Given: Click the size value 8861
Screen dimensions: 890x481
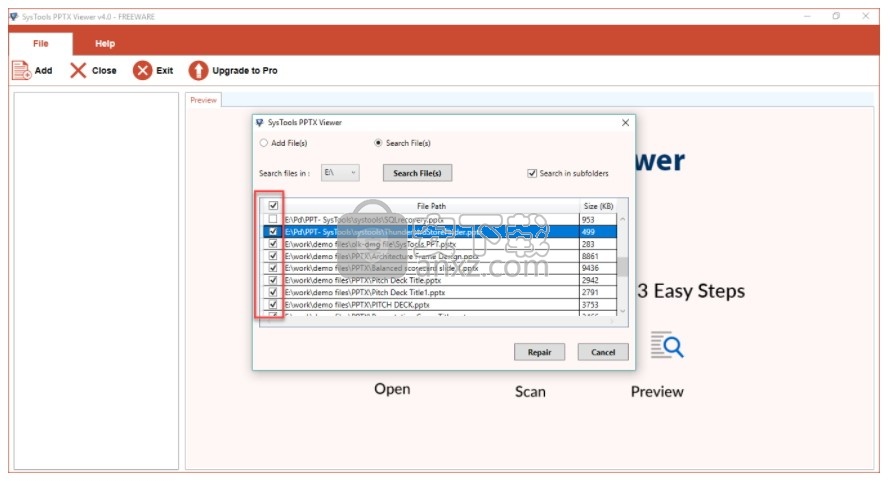Looking at the screenshot, I should click(590, 256).
